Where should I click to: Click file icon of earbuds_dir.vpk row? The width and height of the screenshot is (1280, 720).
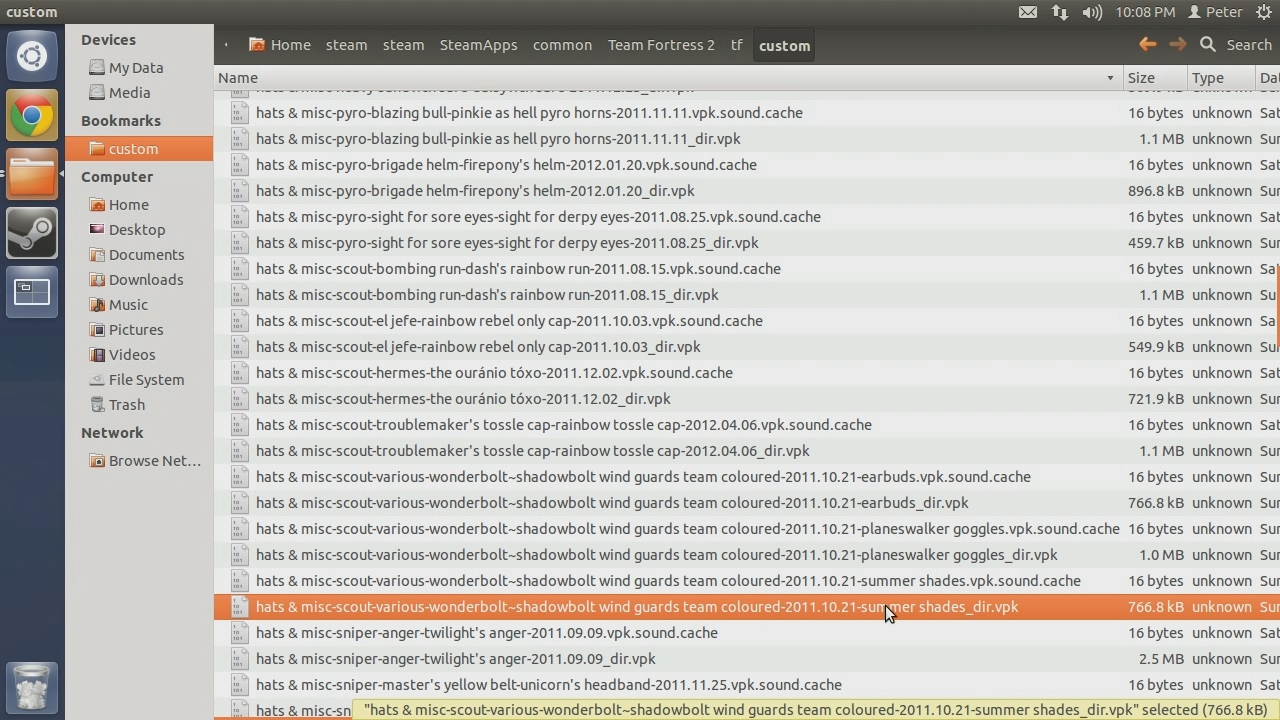tap(239, 503)
